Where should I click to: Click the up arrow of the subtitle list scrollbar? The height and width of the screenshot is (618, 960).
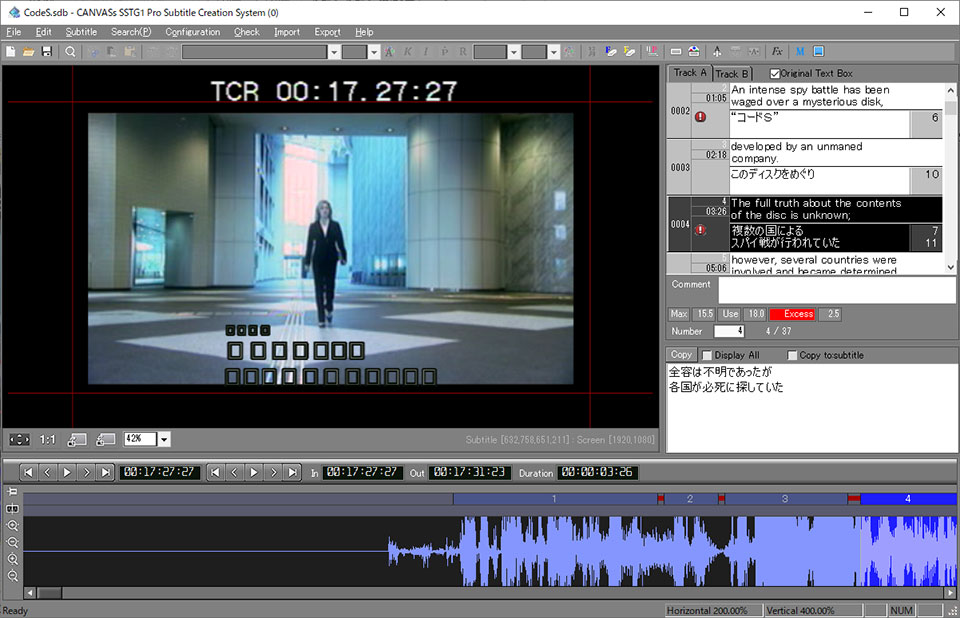[950, 90]
